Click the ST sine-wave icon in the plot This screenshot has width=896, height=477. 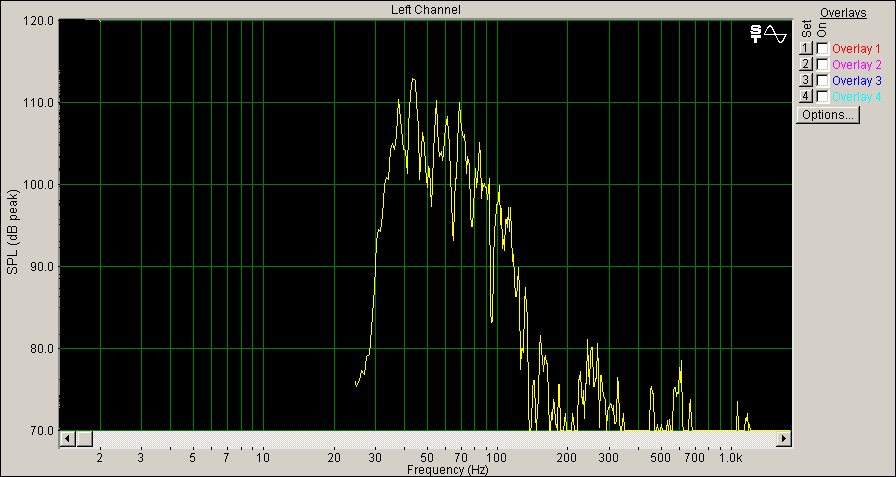click(x=769, y=34)
